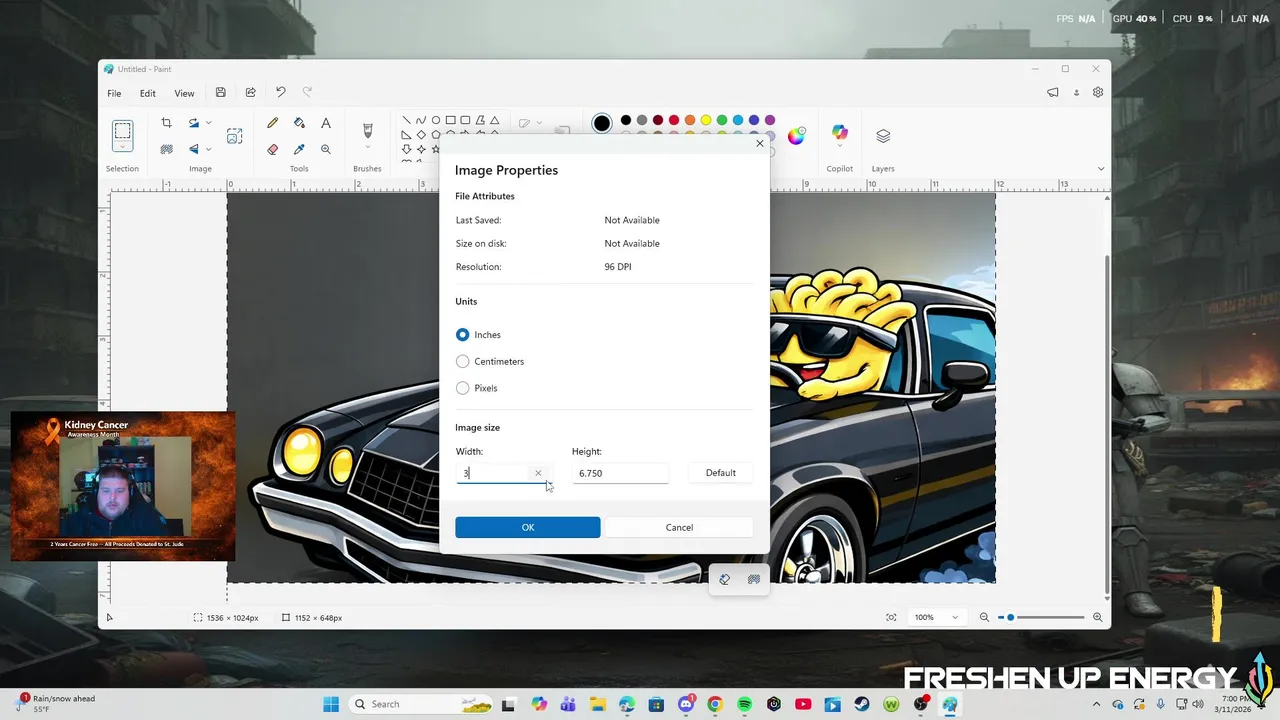1280x720 pixels.
Task: Collapse the ribbon using the chevron
Action: pyautogui.click(x=1101, y=169)
